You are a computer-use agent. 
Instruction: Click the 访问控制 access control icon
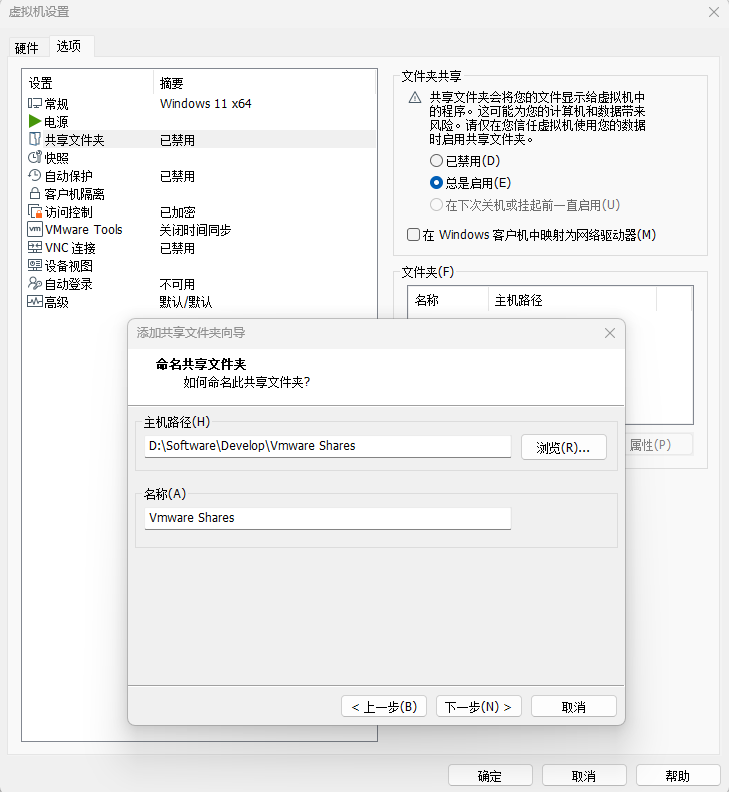pyautogui.click(x=34, y=212)
